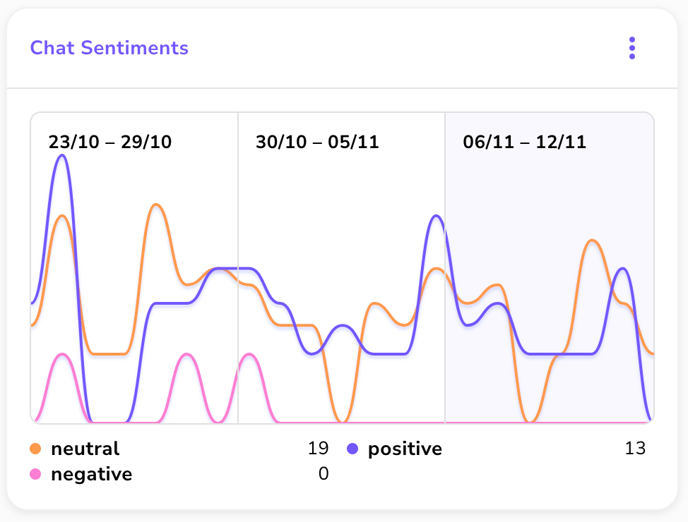Toggle the neutral series legend label
Screen dimensions: 688x522
pyautogui.click(x=85, y=449)
